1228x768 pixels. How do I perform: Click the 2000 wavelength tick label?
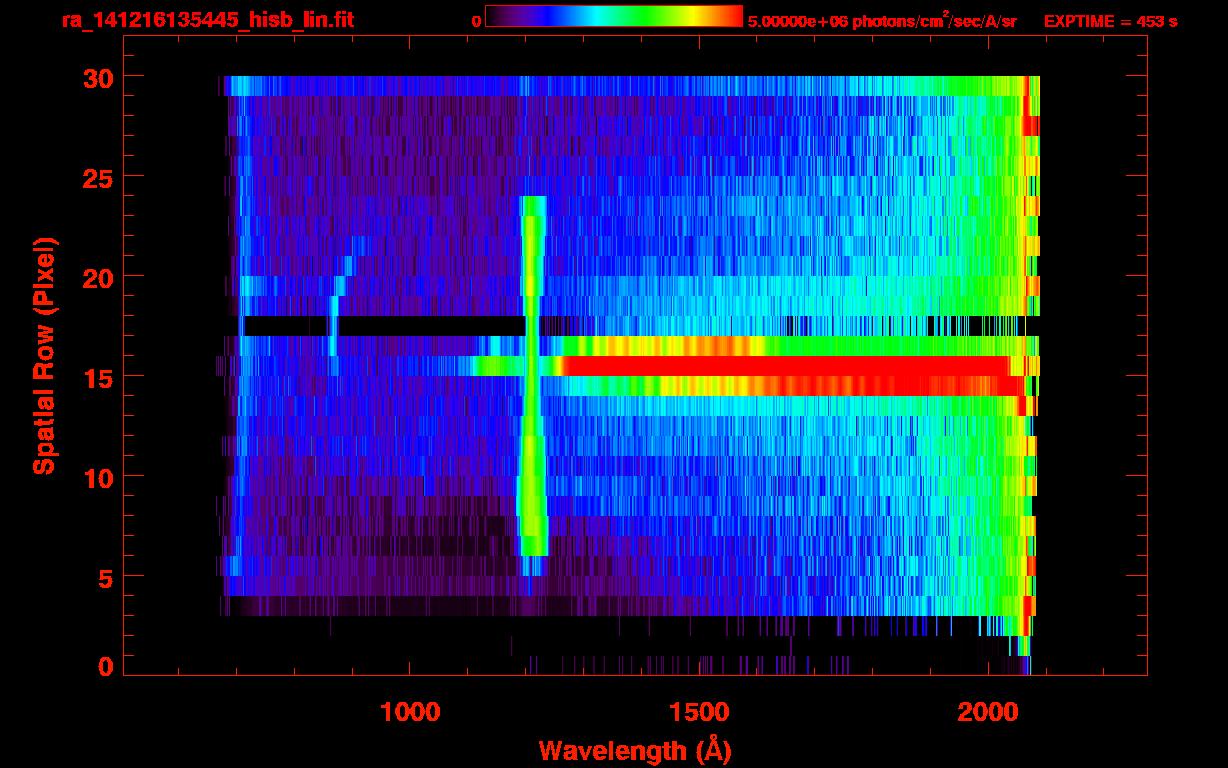point(988,712)
